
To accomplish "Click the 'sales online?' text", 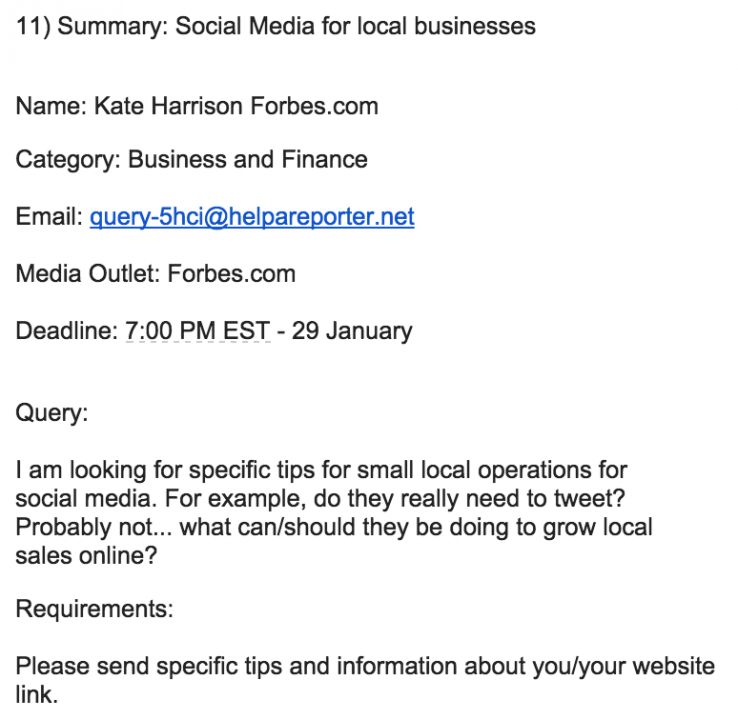I will click(86, 555).
